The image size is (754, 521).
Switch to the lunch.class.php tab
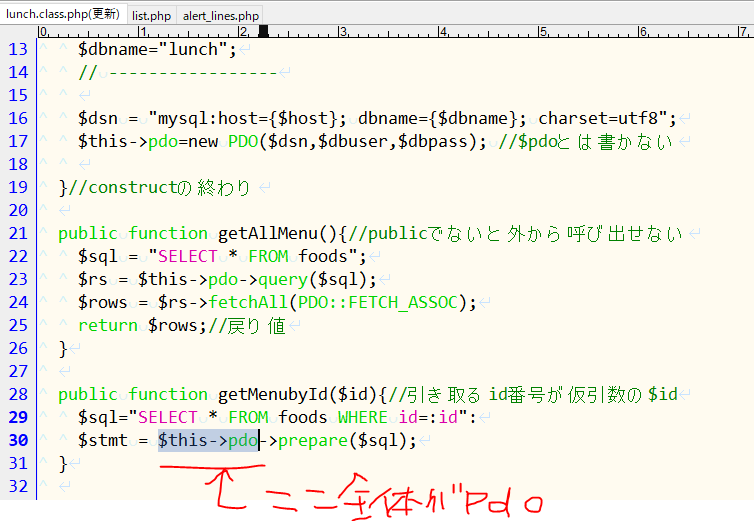pyautogui.click(x=63, y=14)
